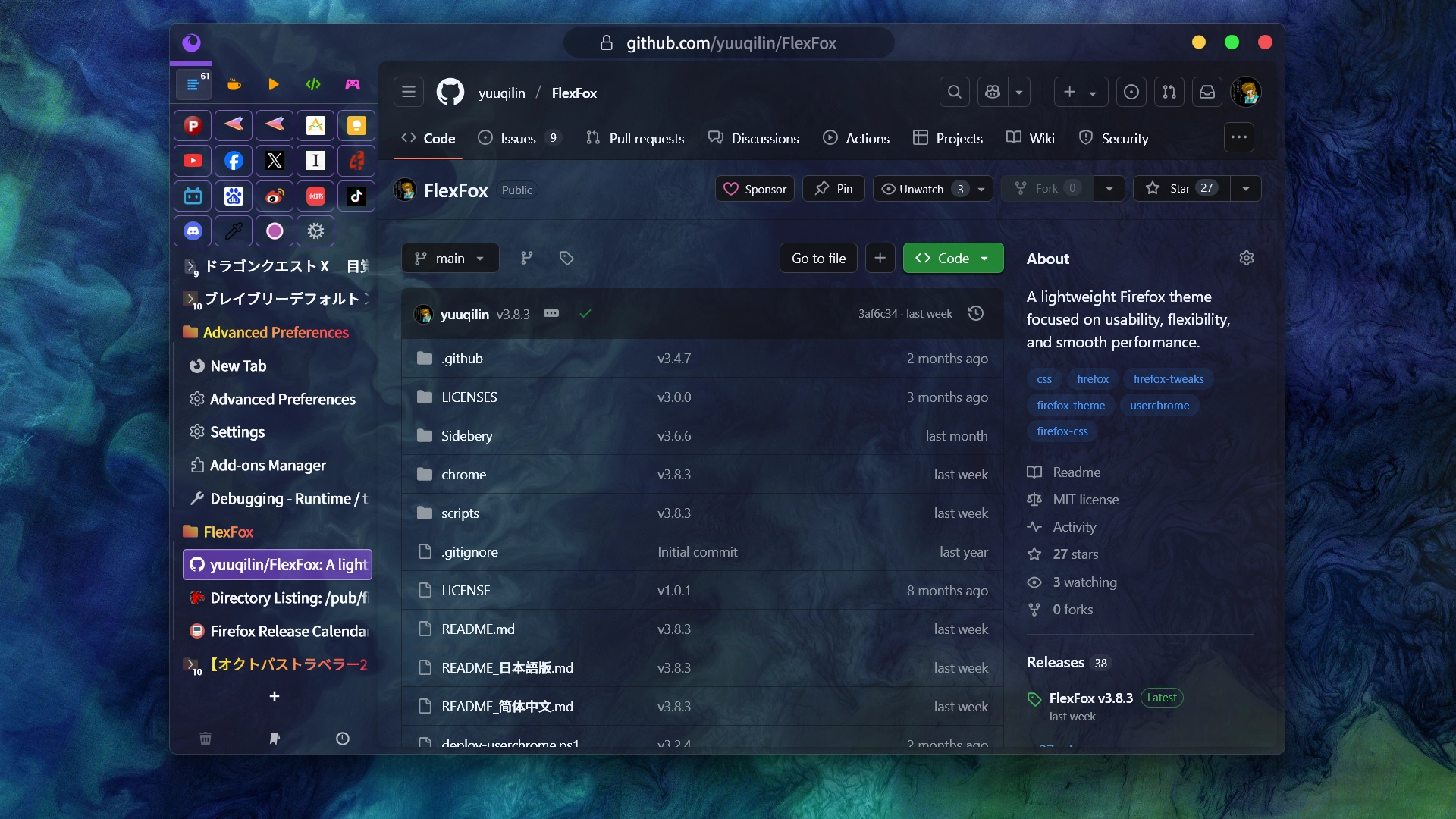Click the Go to file button
Screen dimensions: 1456x819
(x=818, y=259)
